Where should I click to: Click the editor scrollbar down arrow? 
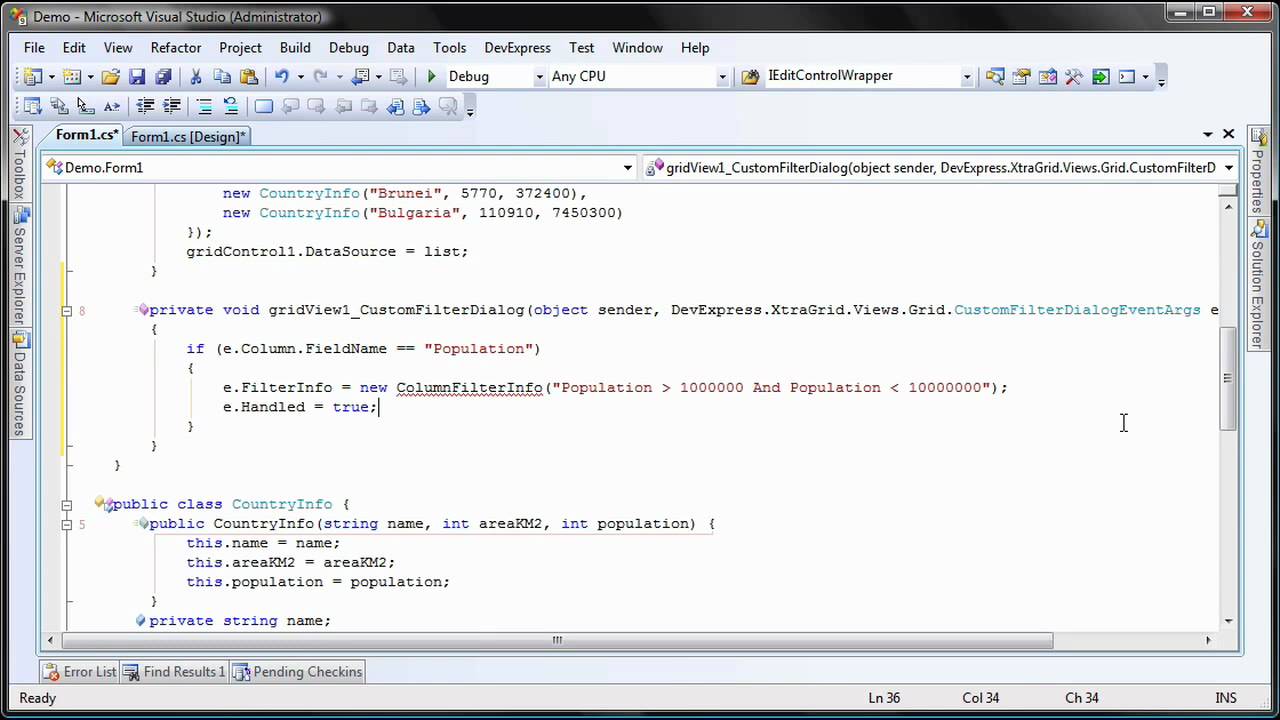click(x=1228, y=622)
